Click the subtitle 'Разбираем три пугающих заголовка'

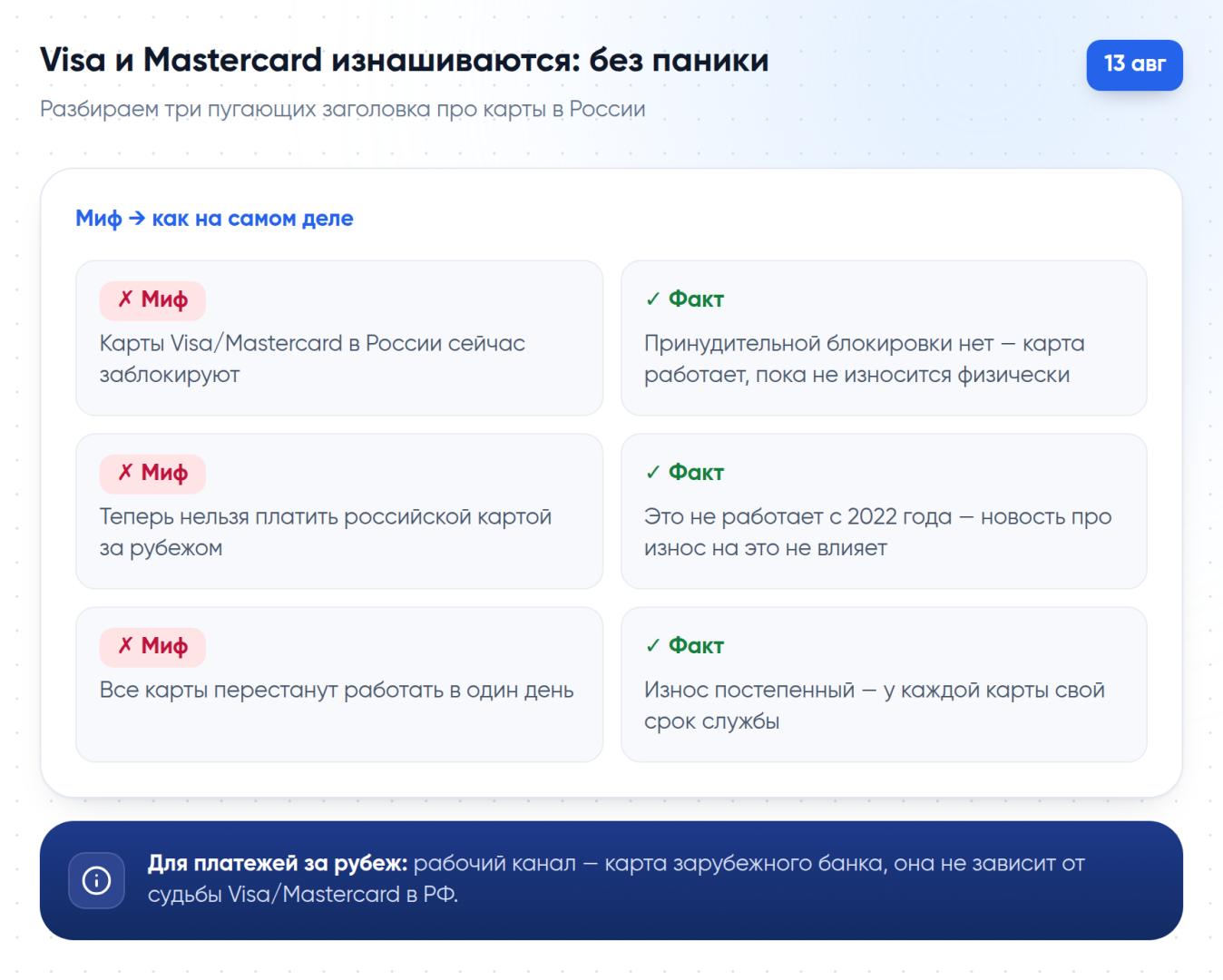click(343, 109)
